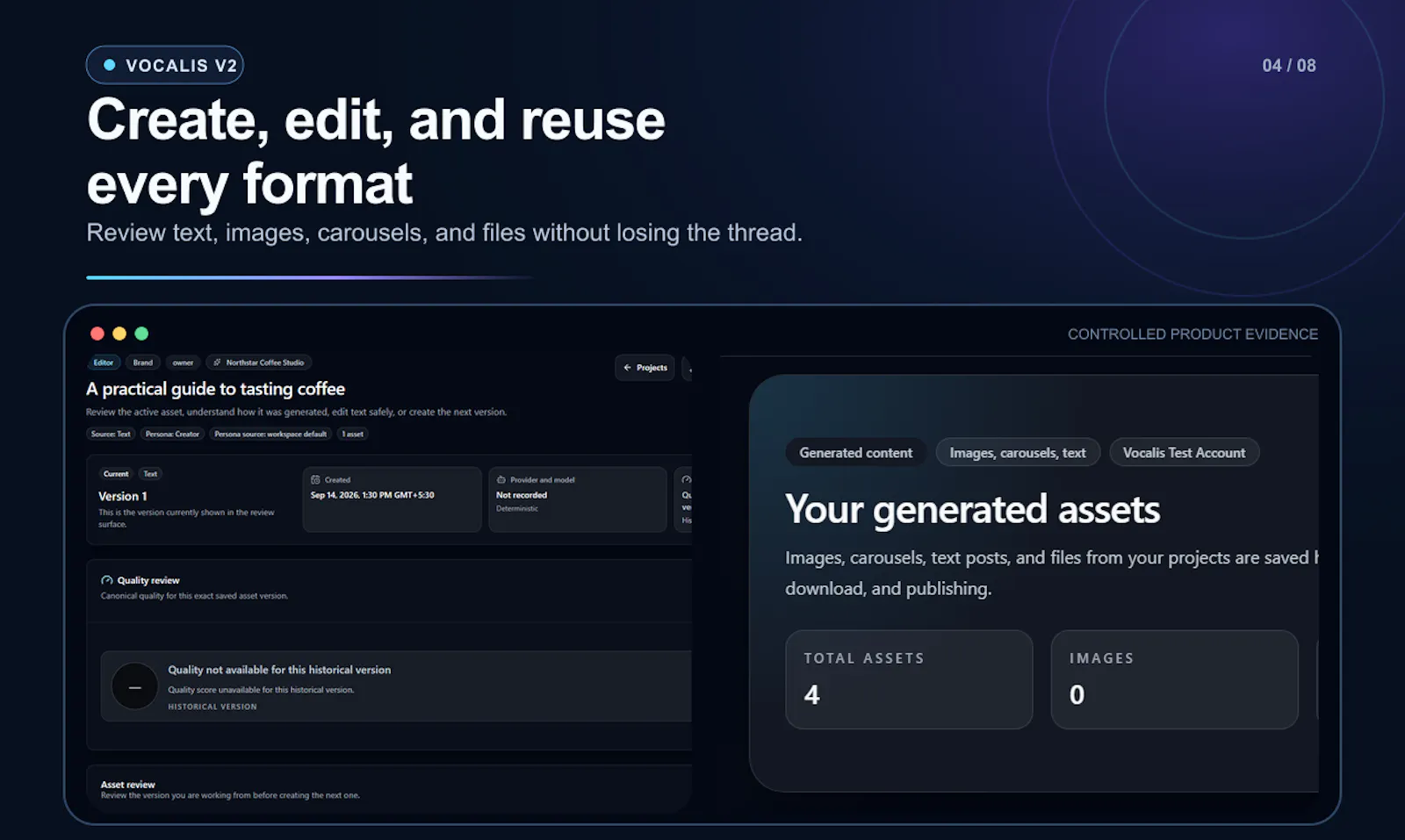Screen dimensions: 1405x840
Task: Click the Canonical quality for this exact saved asset text
Action: coord(194,596)
